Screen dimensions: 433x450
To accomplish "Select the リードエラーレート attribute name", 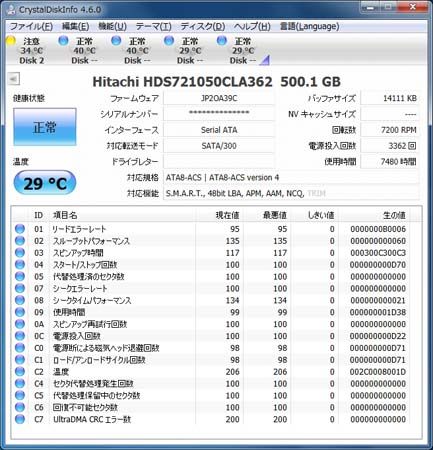I will (79, 229).
